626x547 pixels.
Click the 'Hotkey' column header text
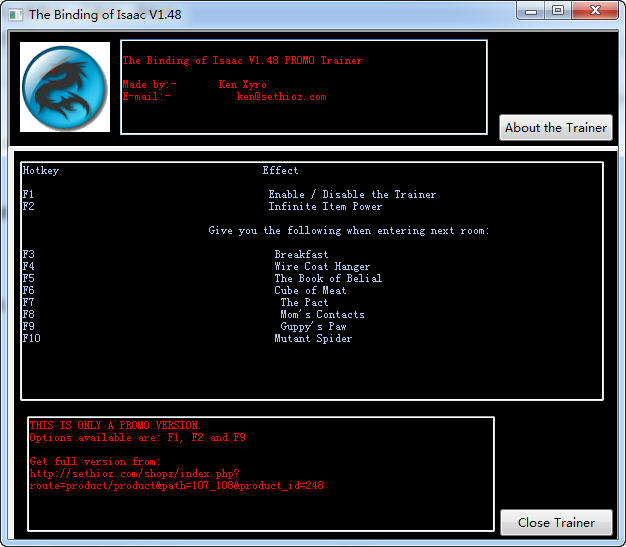(41, 170)
